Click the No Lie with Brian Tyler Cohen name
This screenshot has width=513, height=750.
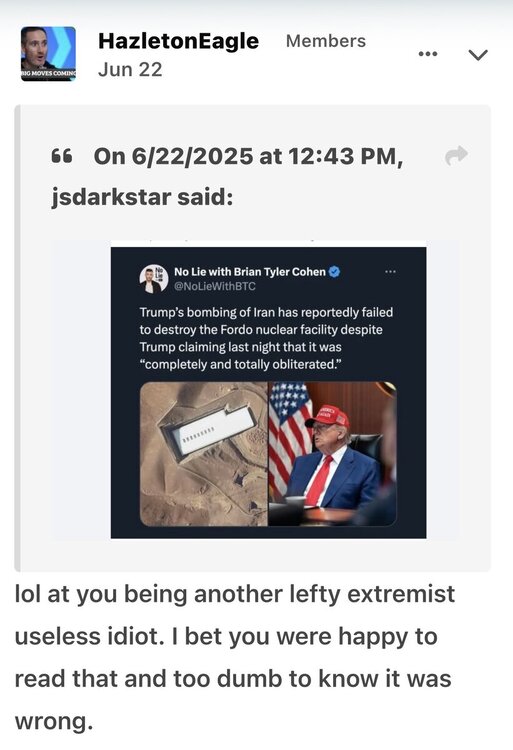(x=250, y=272)
